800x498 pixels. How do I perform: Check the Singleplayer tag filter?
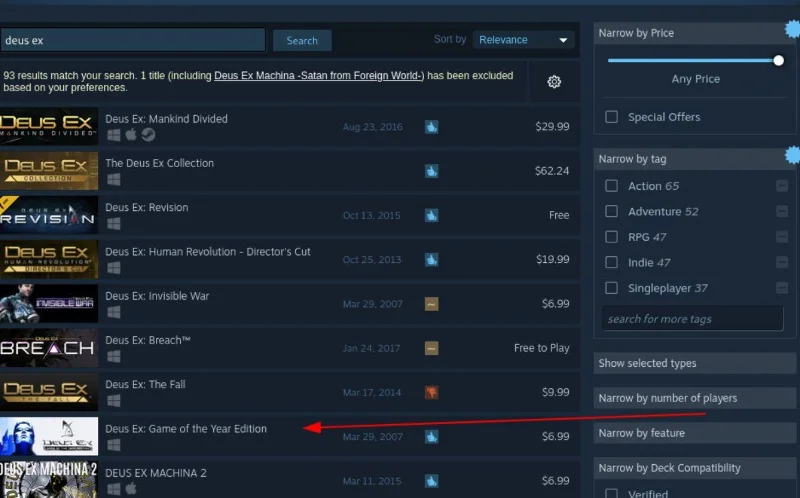[x=611, y=288]
